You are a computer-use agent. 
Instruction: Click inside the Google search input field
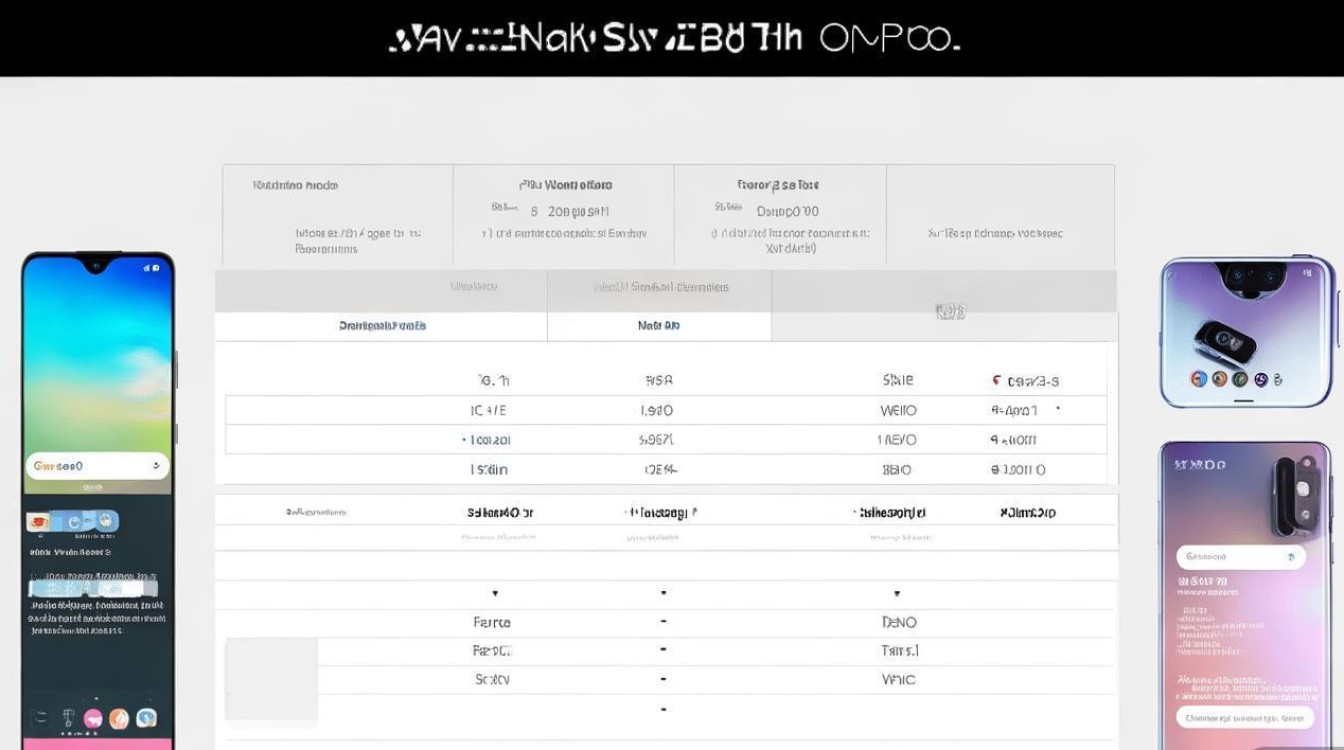85,466
